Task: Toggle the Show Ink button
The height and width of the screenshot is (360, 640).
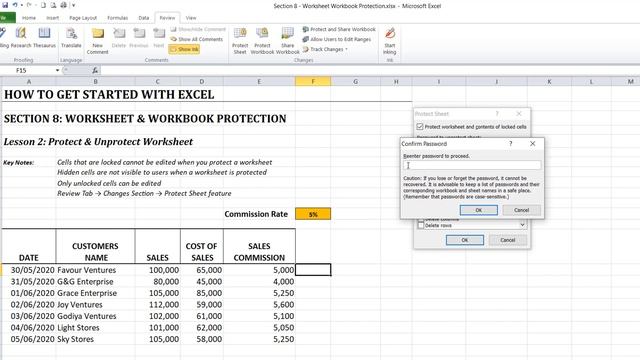Action: (184, 49)
